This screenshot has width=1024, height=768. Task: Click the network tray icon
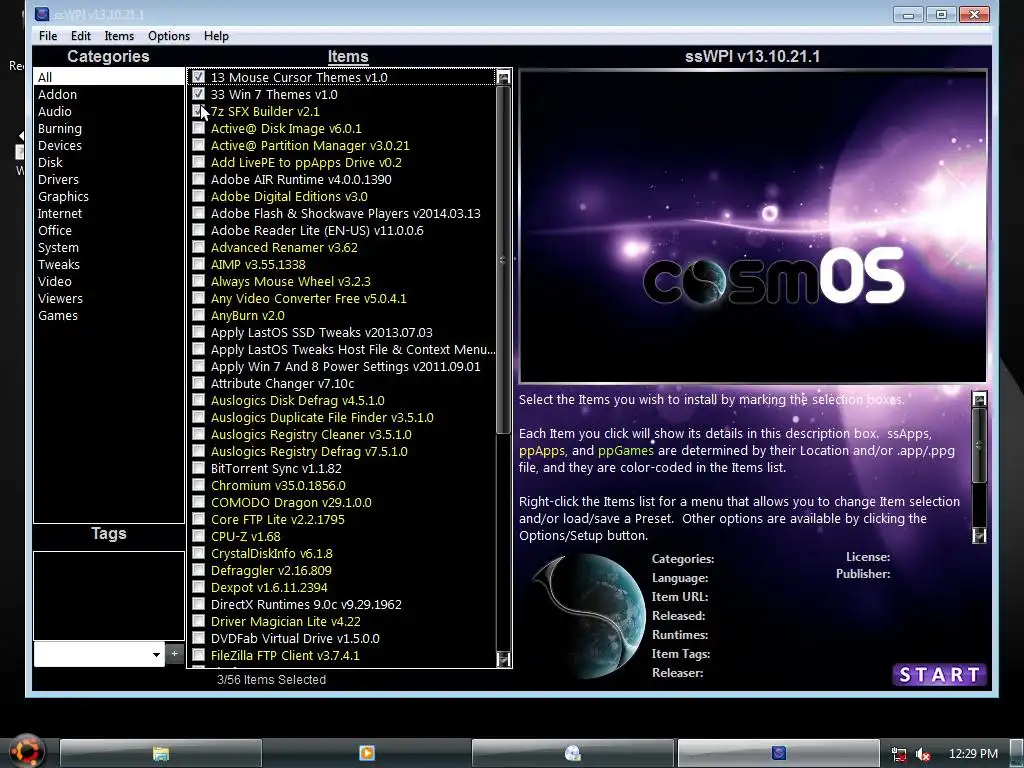pyautogui.click(x=899, y=754)
